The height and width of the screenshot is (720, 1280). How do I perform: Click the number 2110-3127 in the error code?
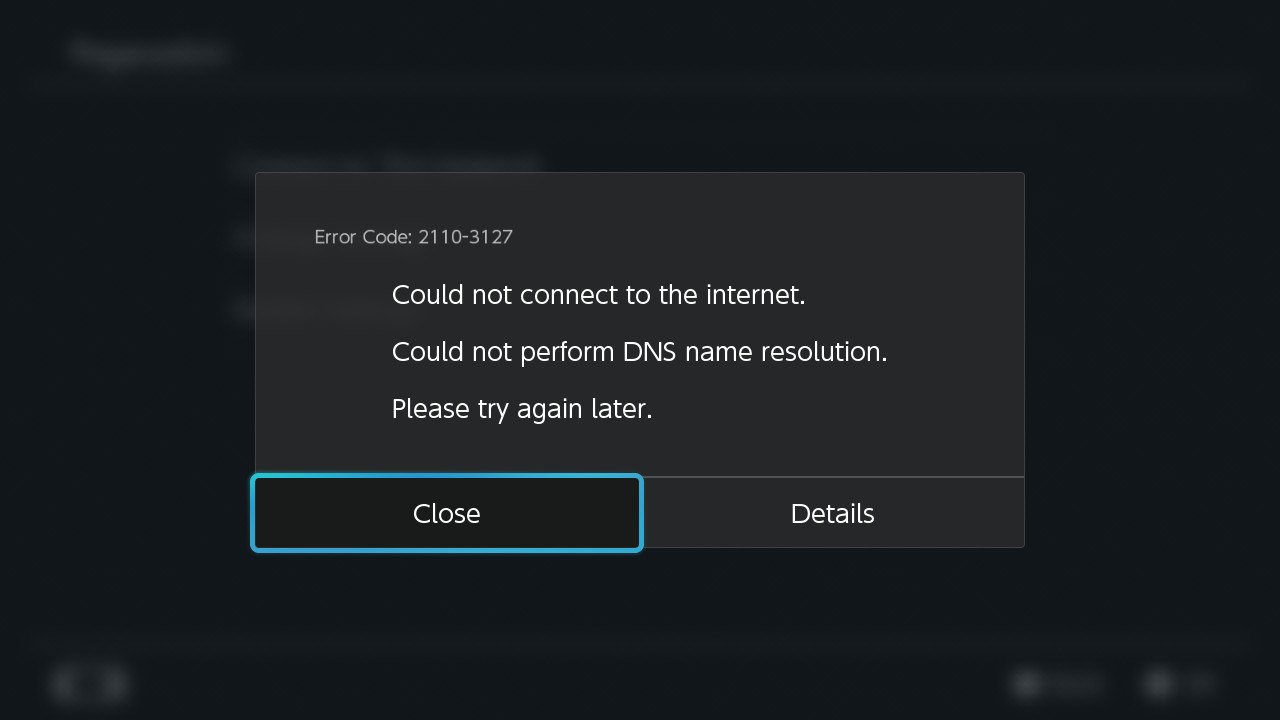(465, 237)
